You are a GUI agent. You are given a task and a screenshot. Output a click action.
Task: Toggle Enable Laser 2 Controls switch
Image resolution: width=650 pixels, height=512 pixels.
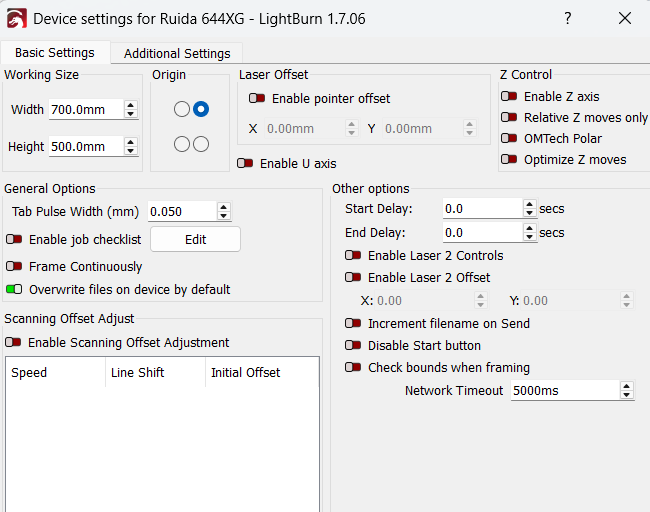point(353,255)
